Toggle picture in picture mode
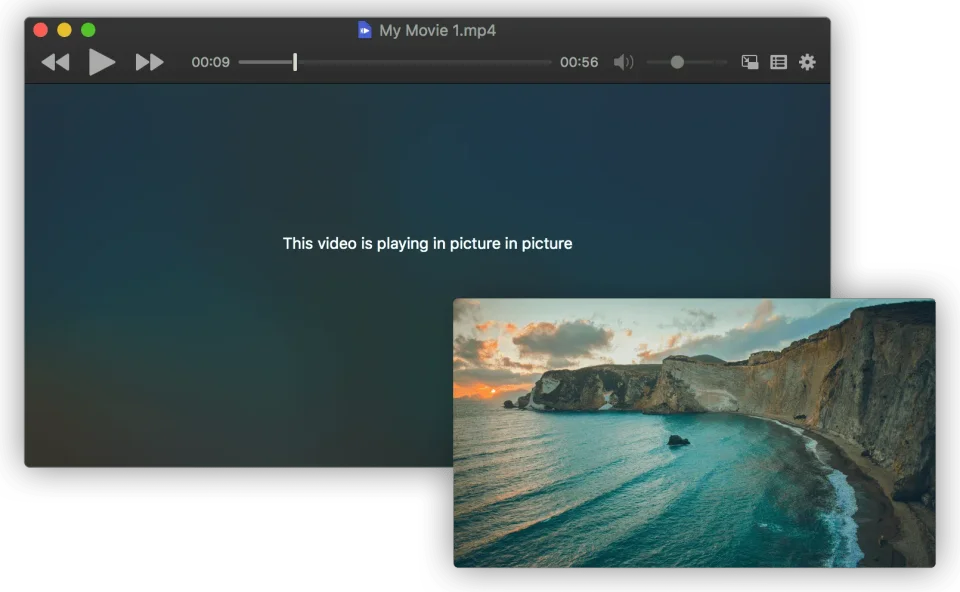This screenshot has width=960, height=592. pyautogui.click(x=749, y=62)
